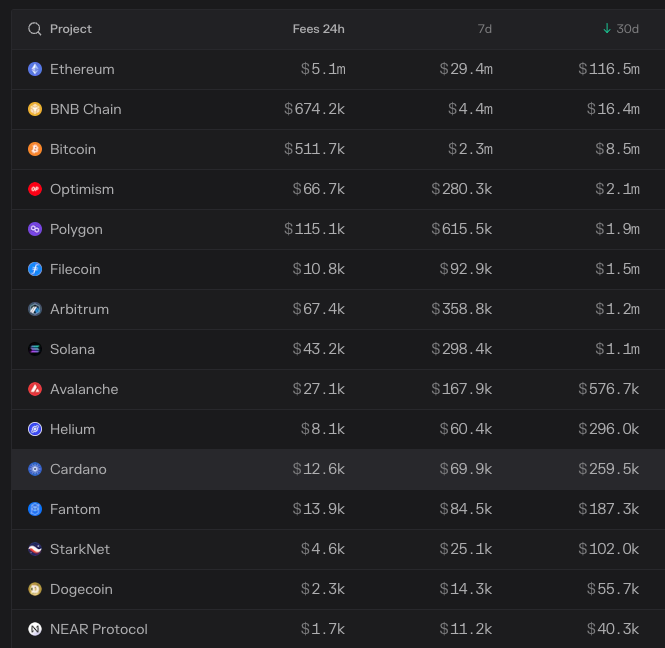The image size is (665, 648).
Task: Click the Filecoin logo icon
Action: tap(35, 269)
